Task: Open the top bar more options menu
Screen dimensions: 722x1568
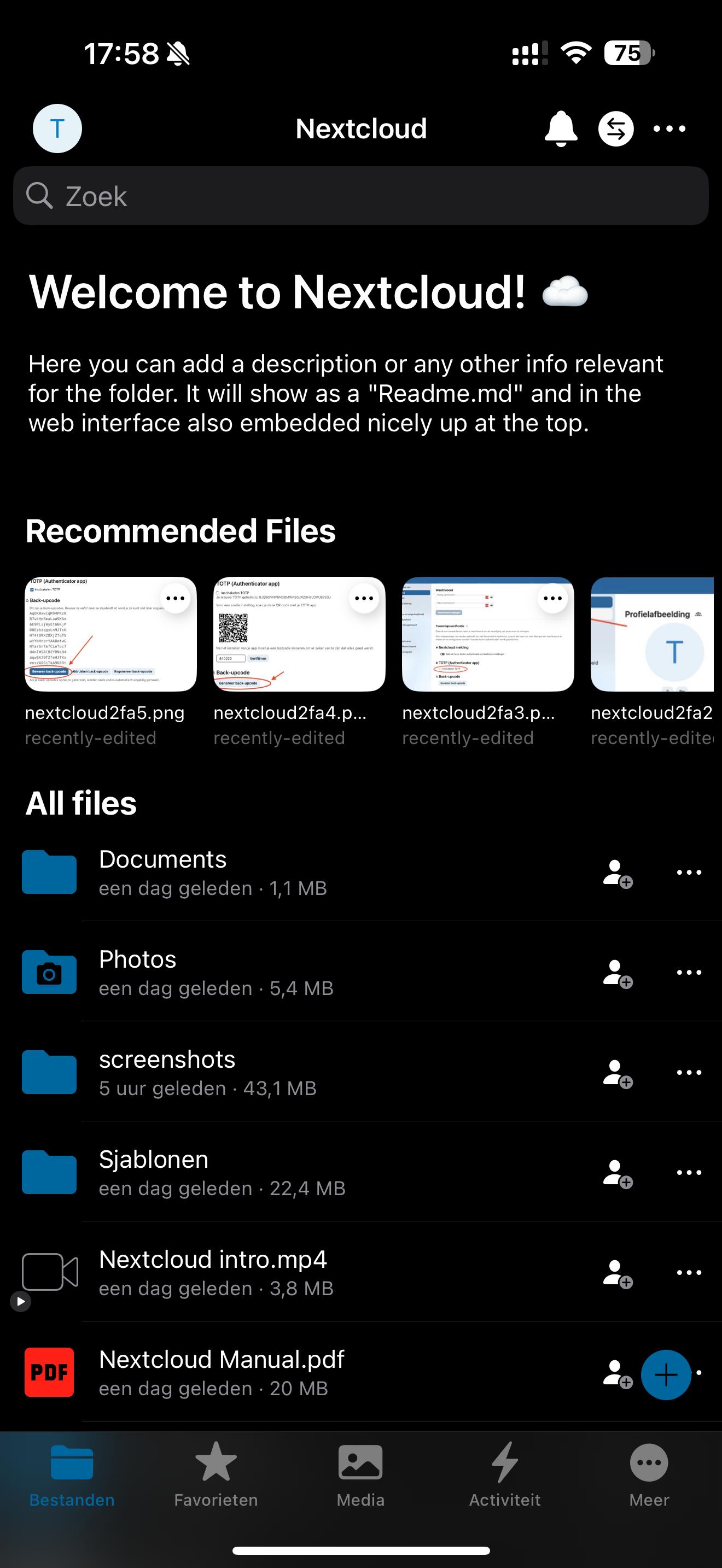Action: (669, 128)
